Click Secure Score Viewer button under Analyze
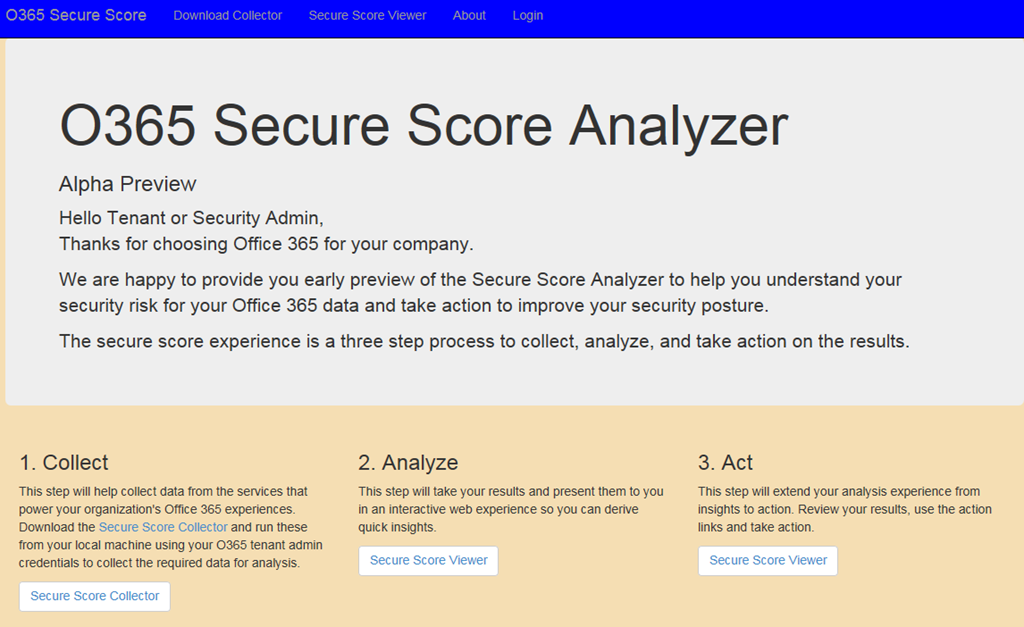Viewport: 1024px width, 627px height. pyautogui.click(x=428, y=560)
